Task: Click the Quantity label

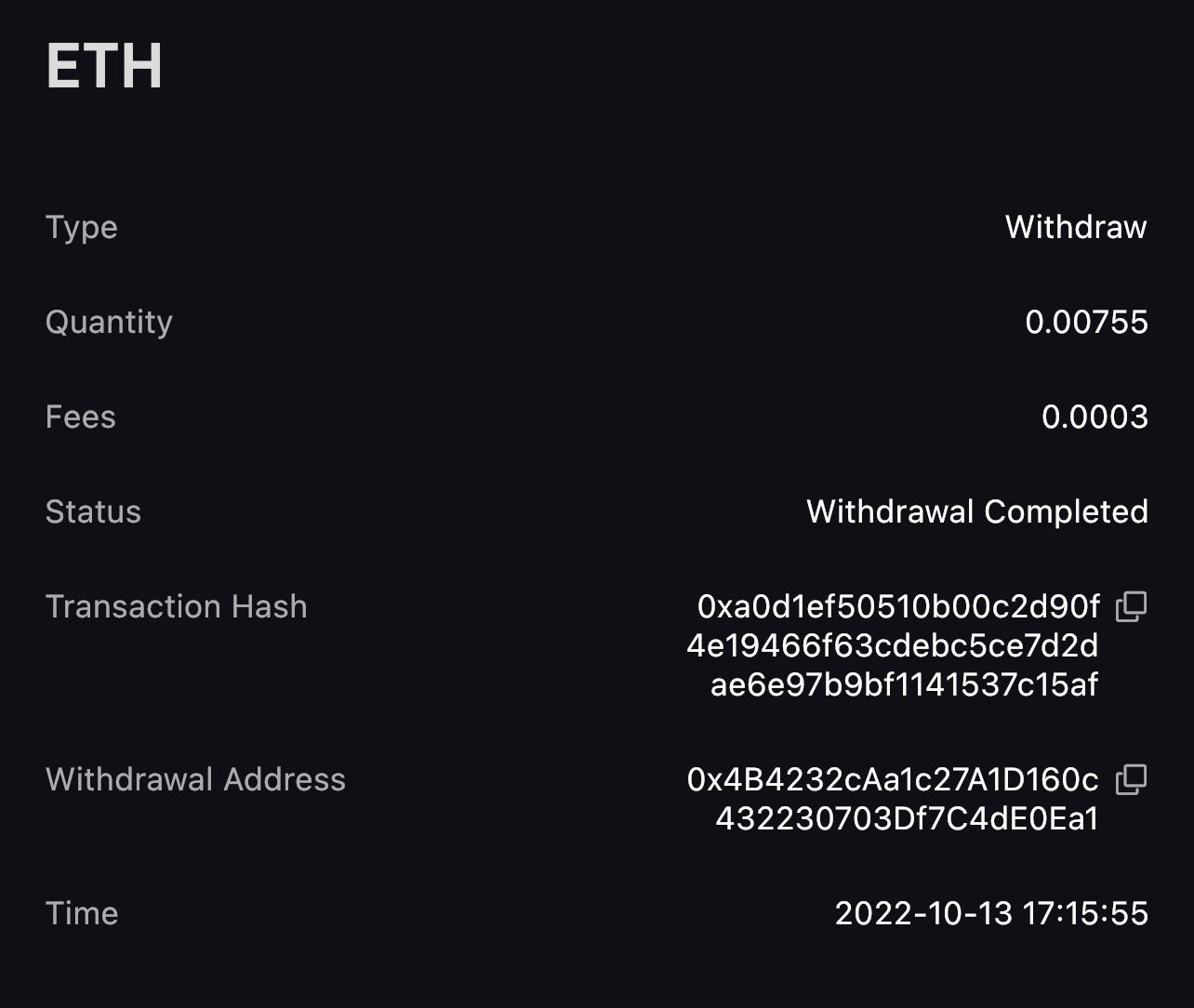Action: [x=109, y=323]
